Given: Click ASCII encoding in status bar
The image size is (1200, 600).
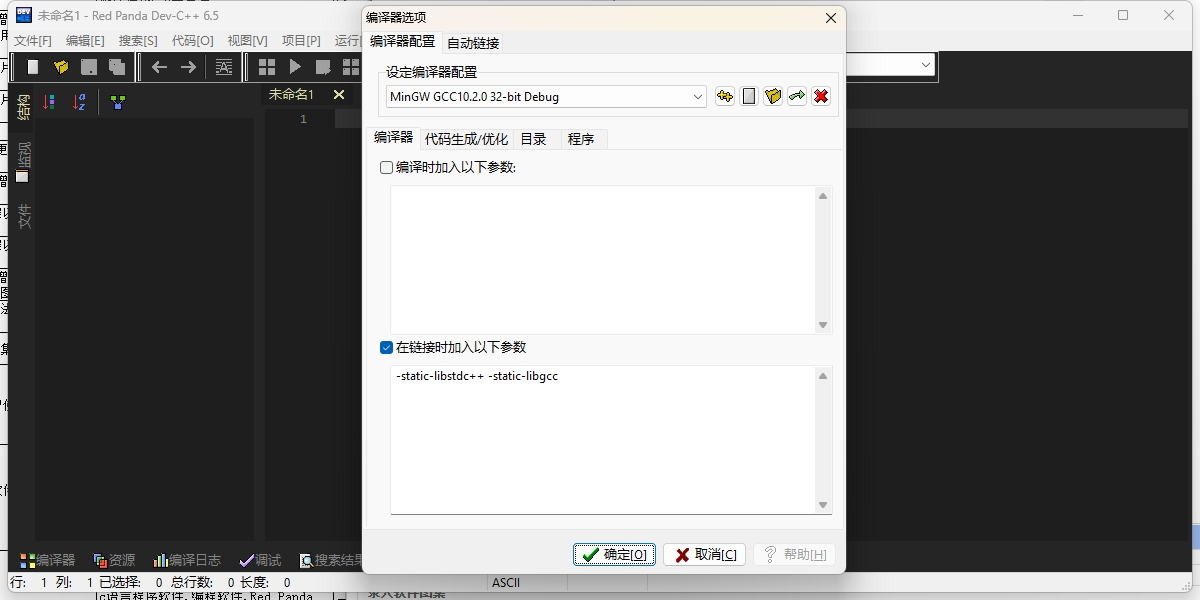Looking at the screenshot, I should coord(506,582).
